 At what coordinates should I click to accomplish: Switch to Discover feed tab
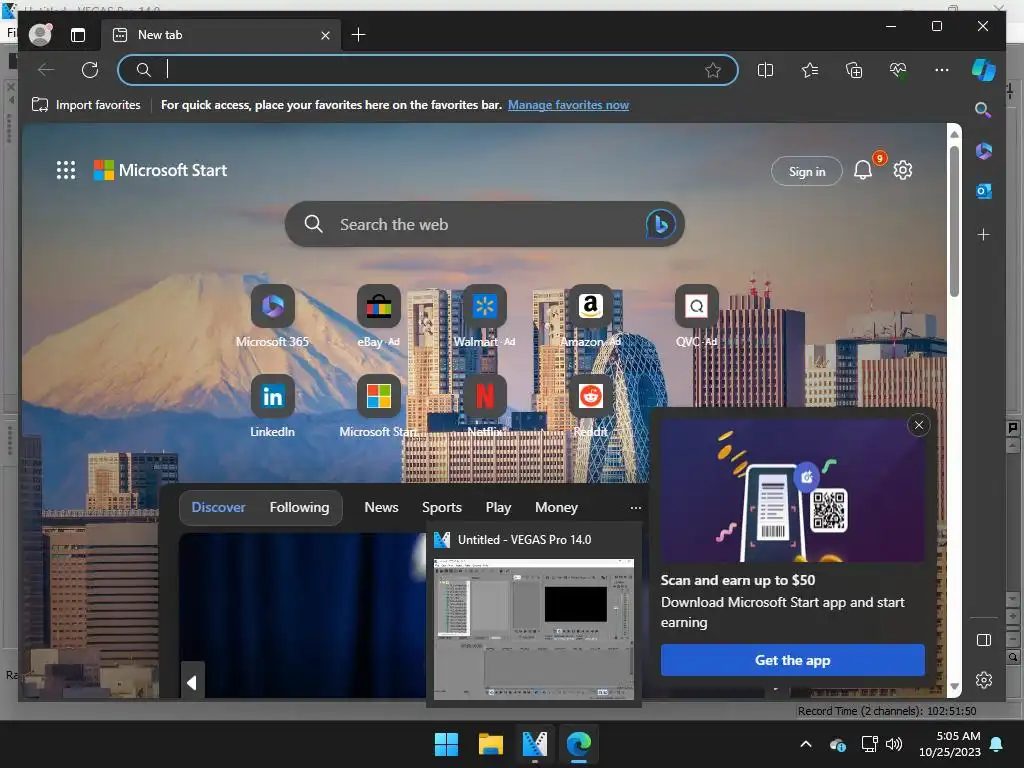point(218,507)
